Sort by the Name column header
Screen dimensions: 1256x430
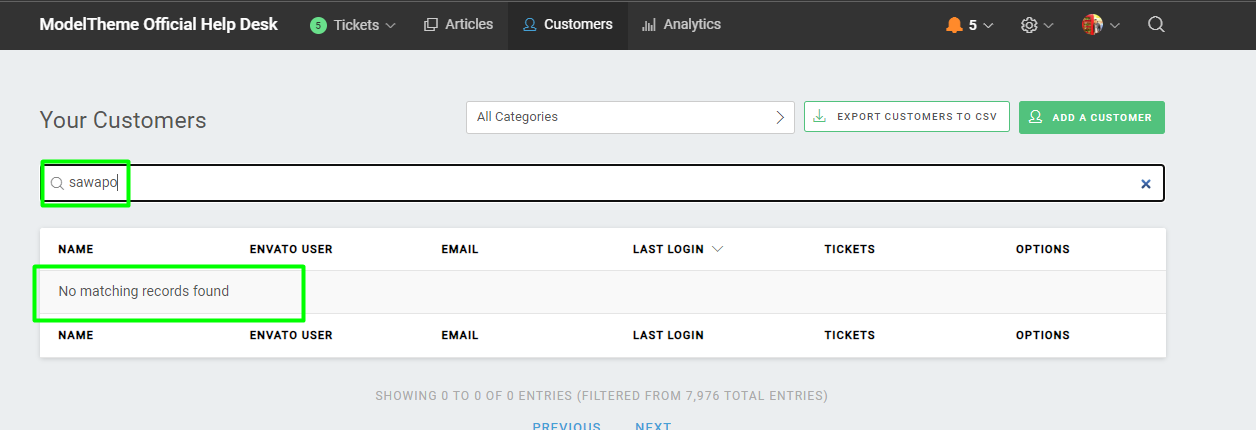click(x=76, y=249)
